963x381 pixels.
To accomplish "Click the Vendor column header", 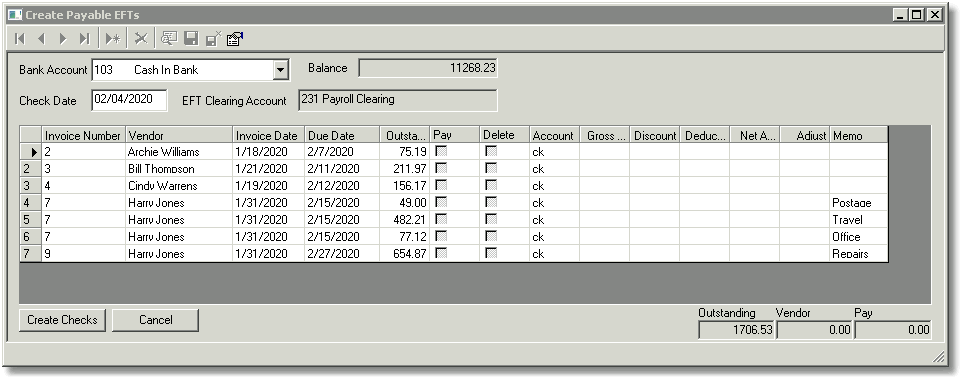I will (179, 135).
